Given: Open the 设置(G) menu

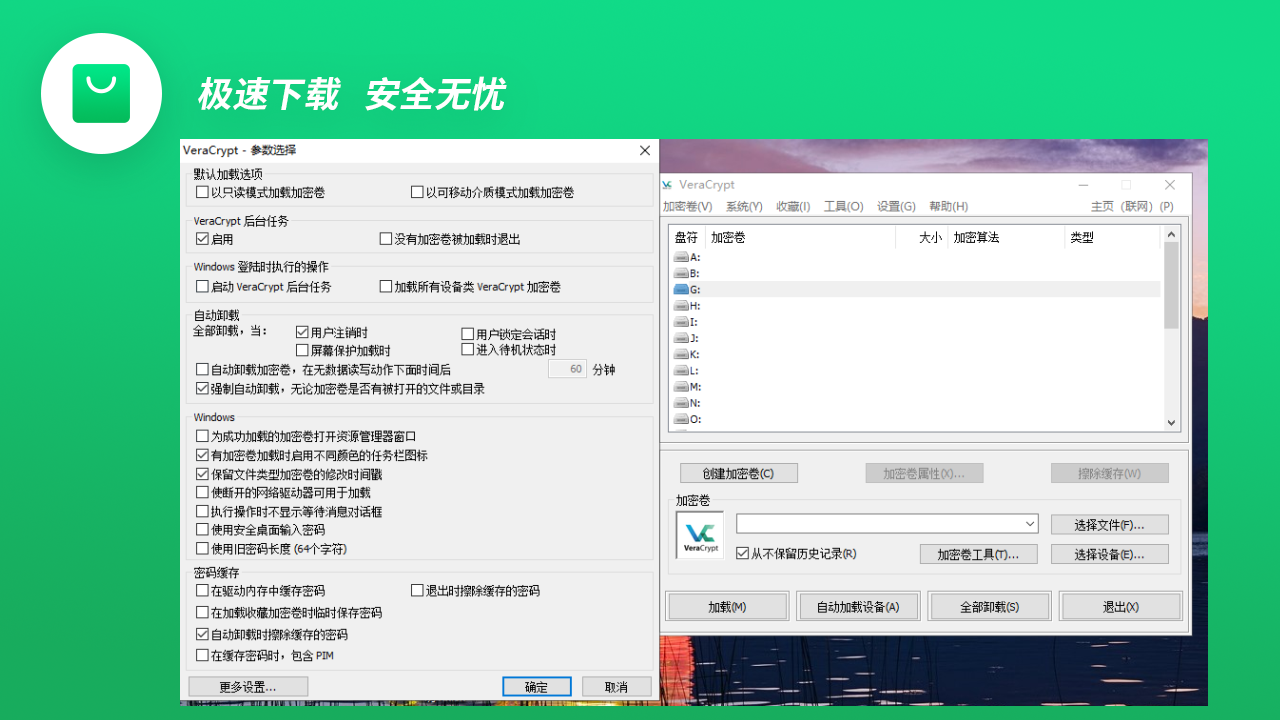Looking at the screenshot, I should pos(895,206).
